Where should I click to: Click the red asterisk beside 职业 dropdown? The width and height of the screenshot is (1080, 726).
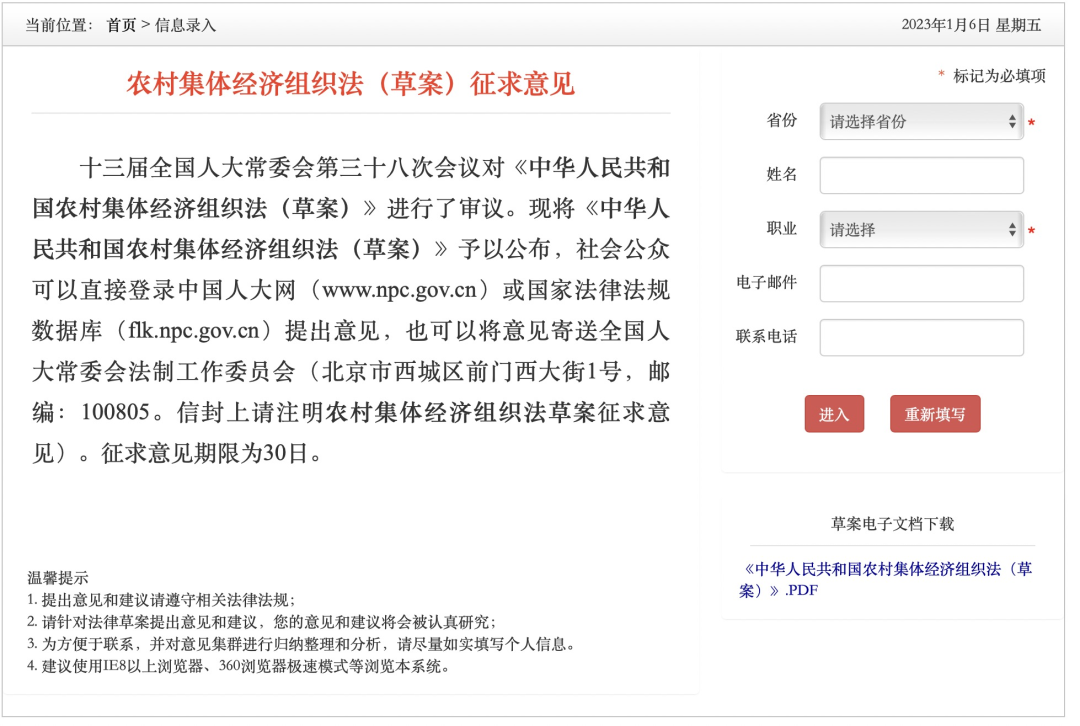tap(1031, 232)
